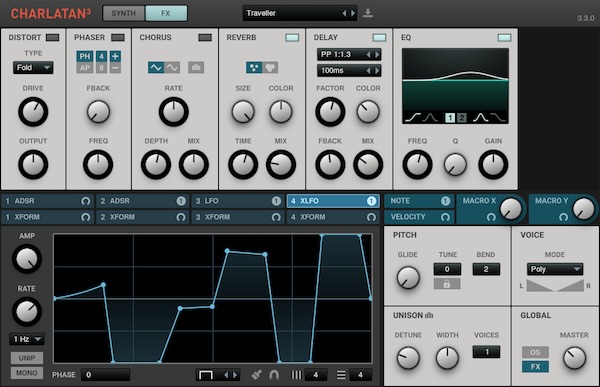Image resolution: width=600 pixels, height=387 pixels.
Task: Toggle the OS oversampling button
Action: [x=535, y=352]
